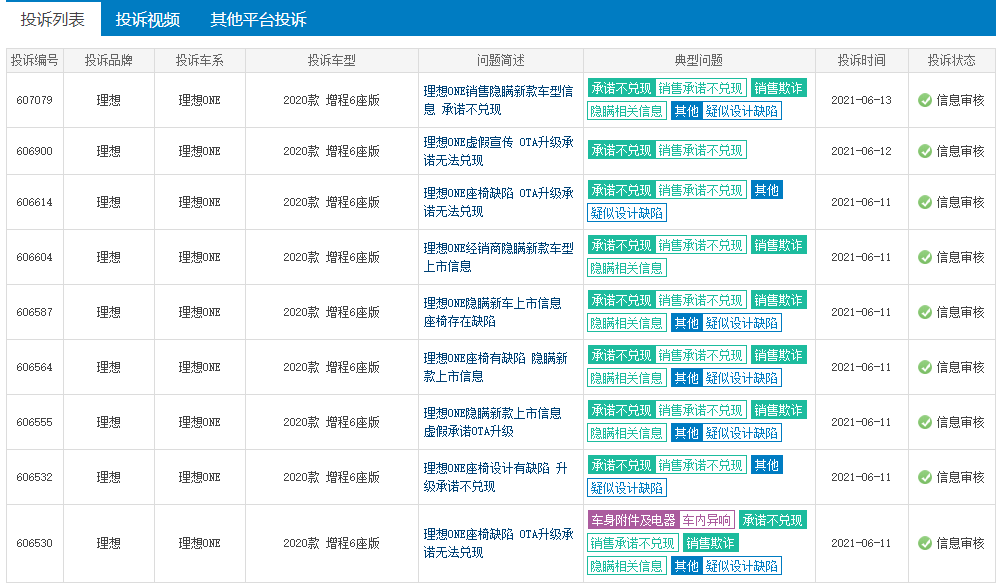Open the 其他平台投诉 tab
The width and height of the screenshot is (1006, 583).
pyautogui.click(x=259, y=19)
